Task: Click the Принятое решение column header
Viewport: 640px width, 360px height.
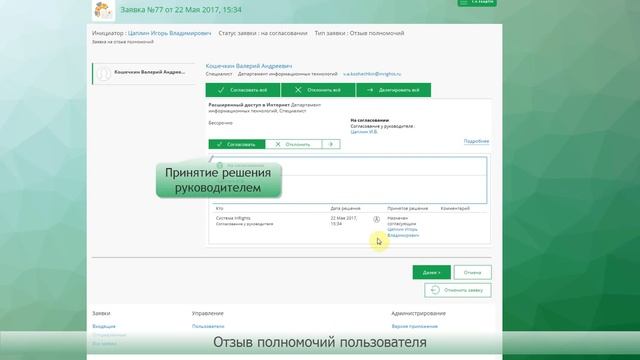Action: tap(407, 208)
